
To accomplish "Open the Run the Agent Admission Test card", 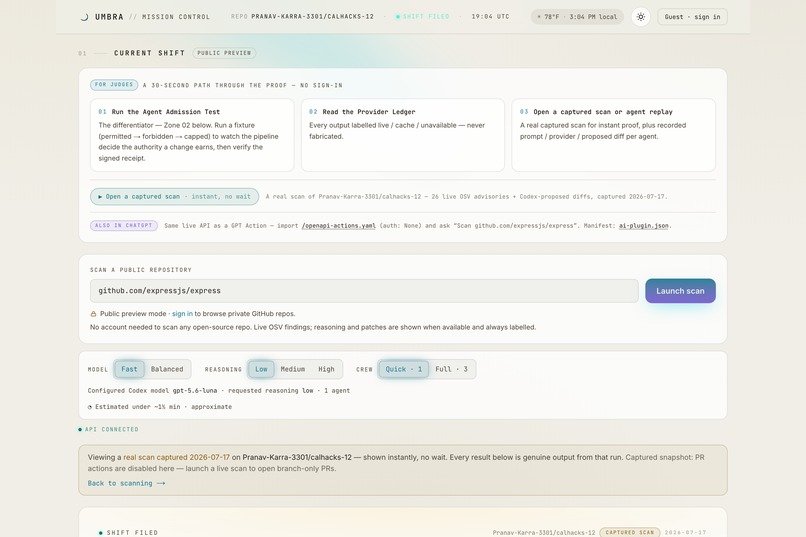I will coord(192,135).
